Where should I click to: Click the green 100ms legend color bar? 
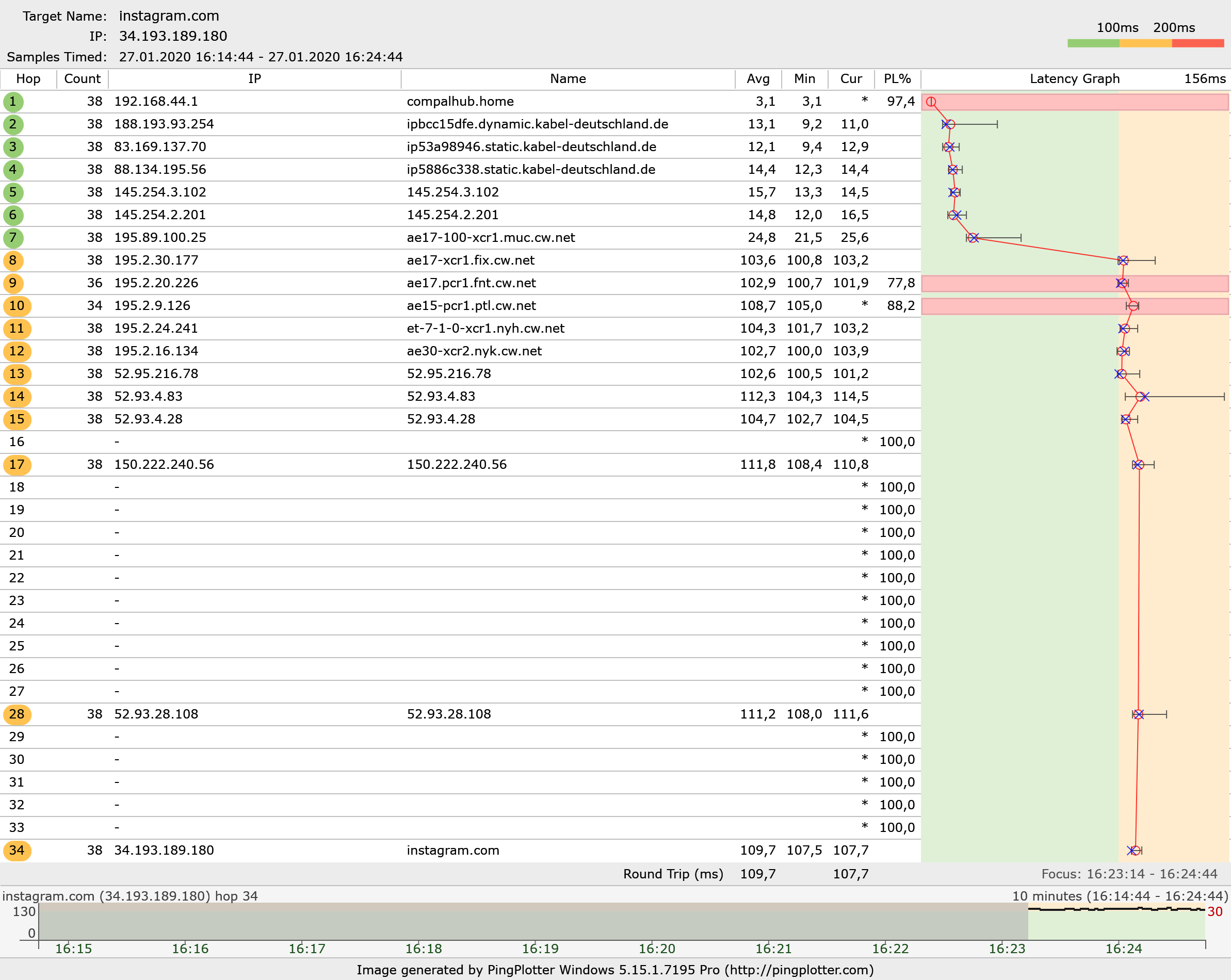click(x=1093, y=43)
